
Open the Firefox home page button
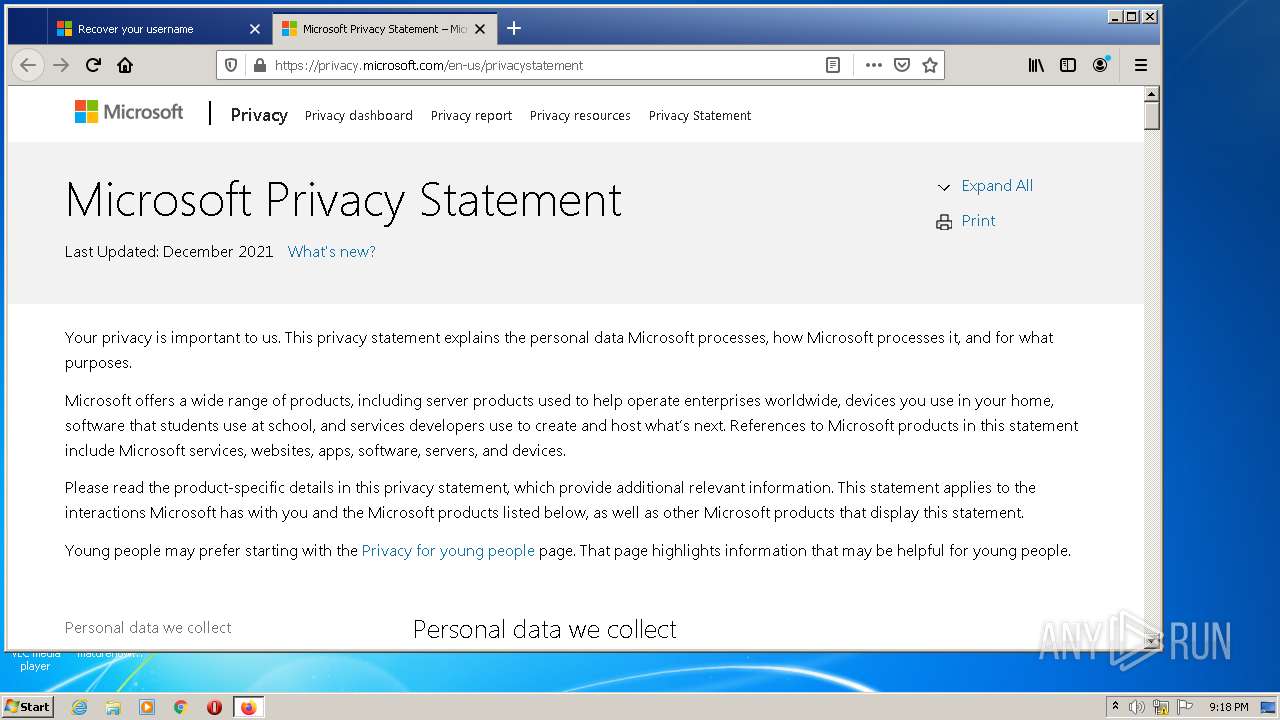(x=125, y=65)
